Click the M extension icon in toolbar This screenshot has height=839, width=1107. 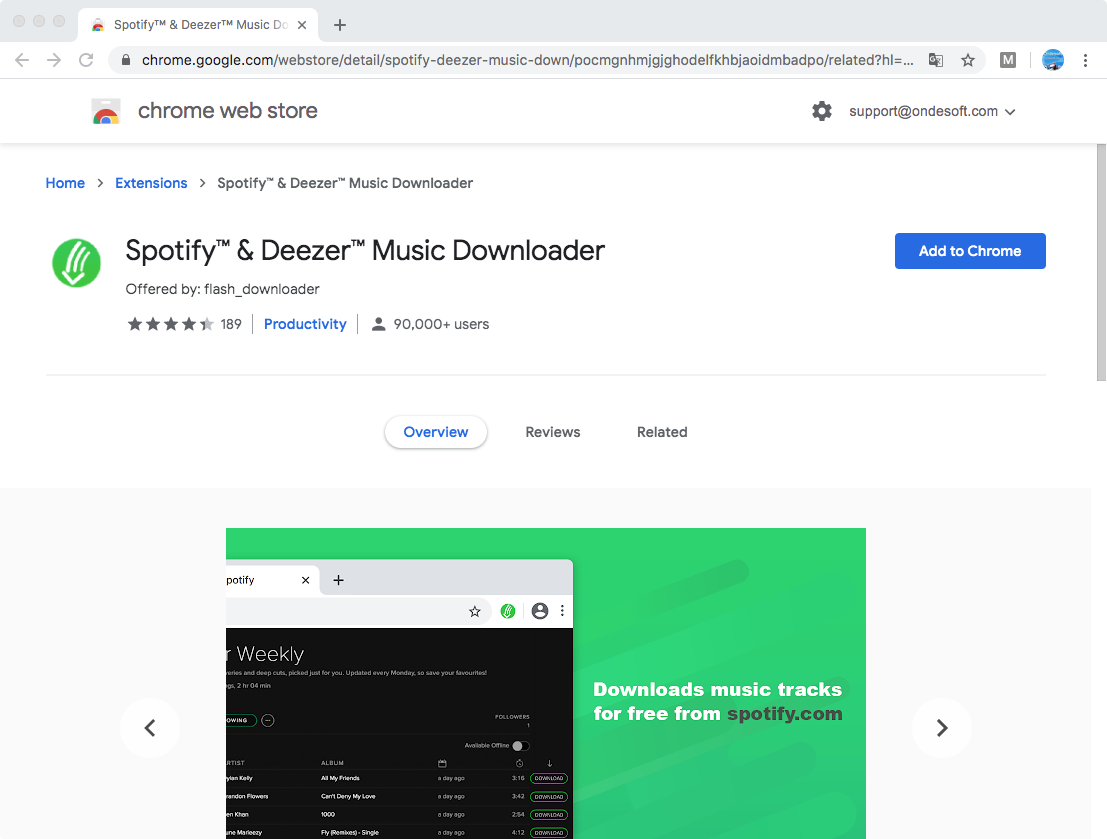pyautogui.click(x=1007, y=60)
